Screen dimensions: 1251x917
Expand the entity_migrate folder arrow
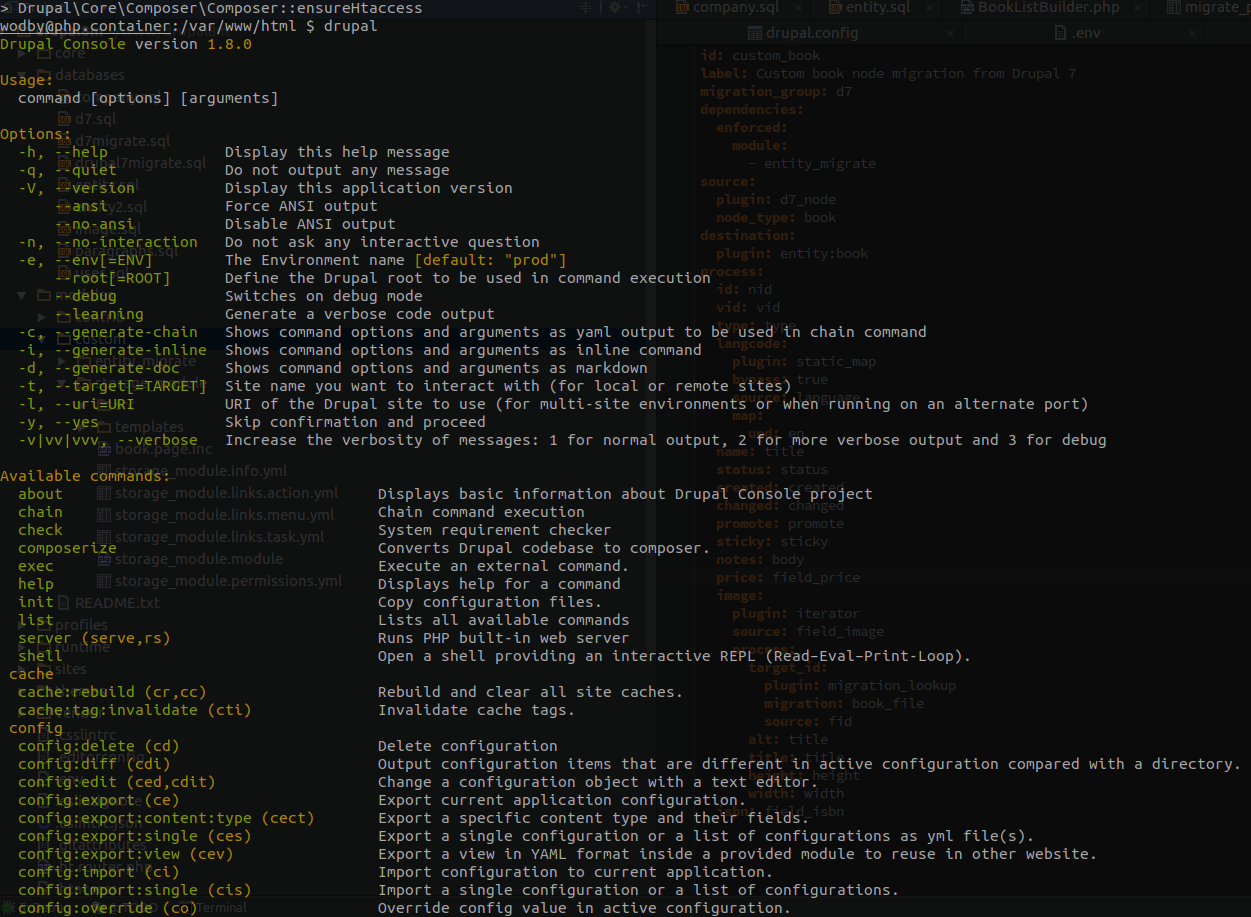(x=62, y=361)
